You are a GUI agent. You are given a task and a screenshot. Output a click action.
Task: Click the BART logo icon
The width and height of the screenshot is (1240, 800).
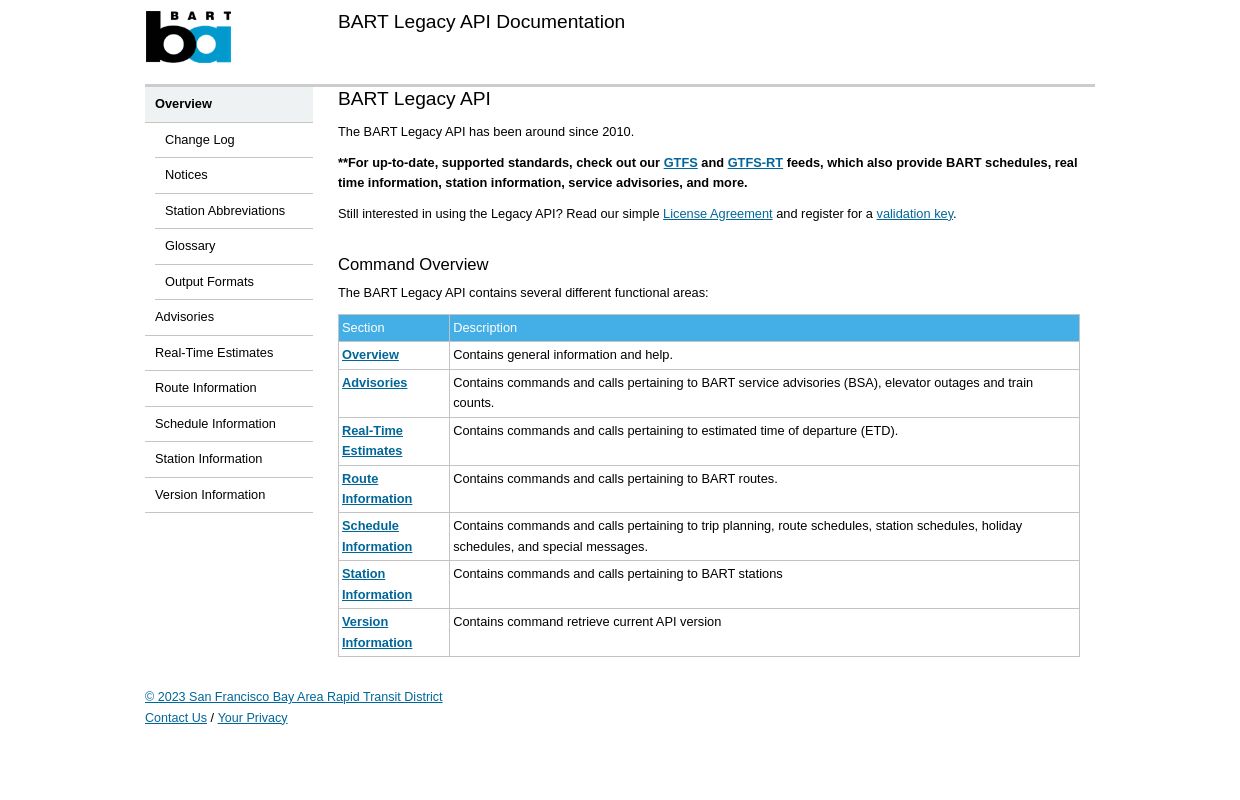tap(188, 37)
